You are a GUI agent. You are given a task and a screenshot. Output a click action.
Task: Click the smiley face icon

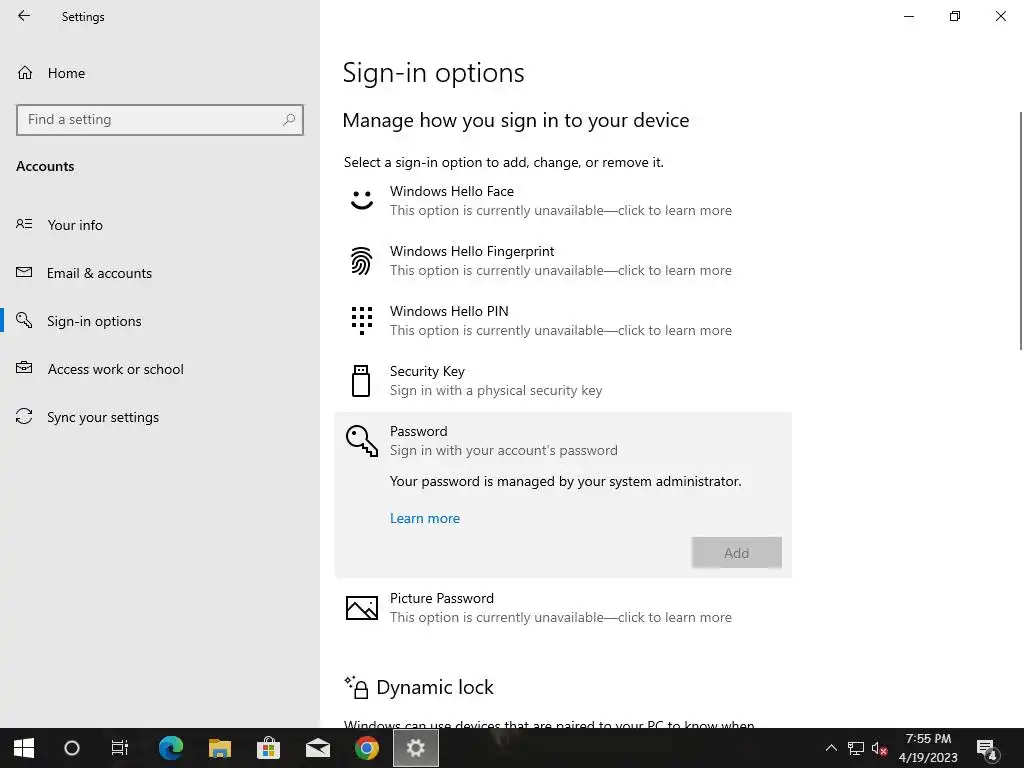[362, 200]
